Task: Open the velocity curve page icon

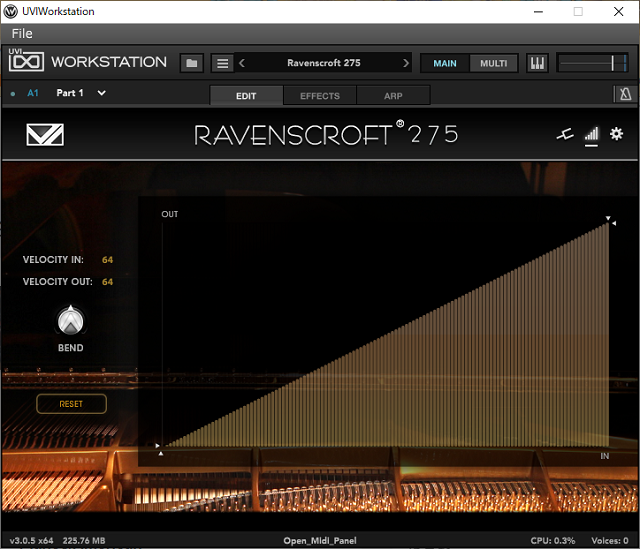Action: 591,134
